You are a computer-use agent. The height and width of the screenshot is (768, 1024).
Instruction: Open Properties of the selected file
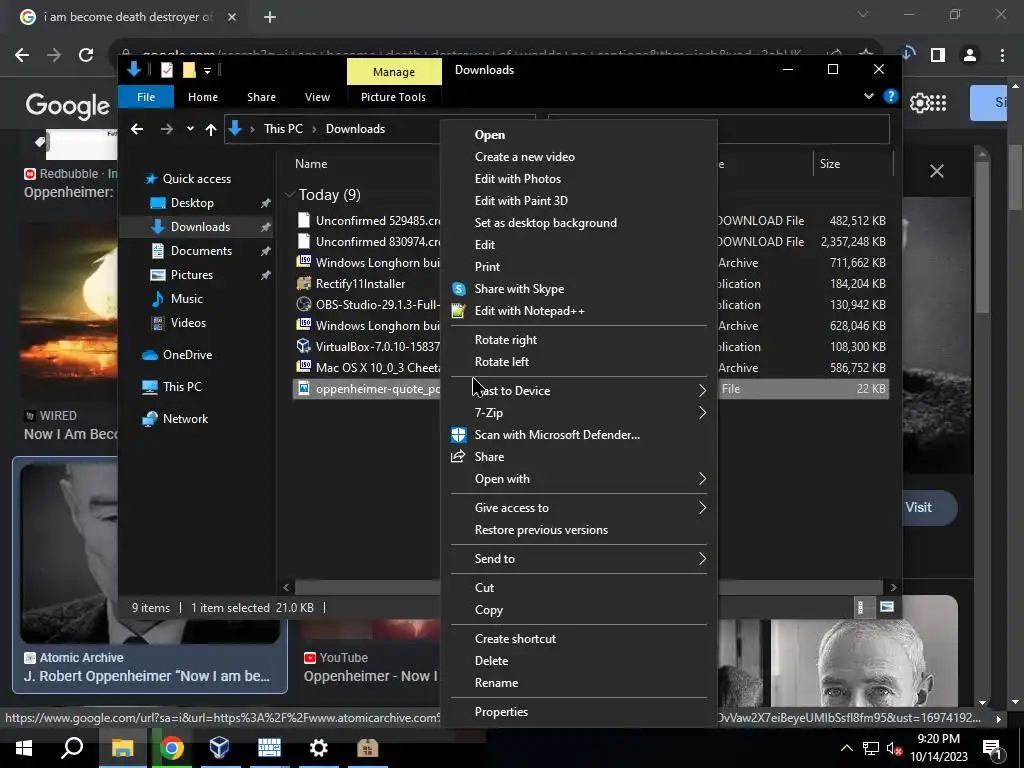coord(501,712)
